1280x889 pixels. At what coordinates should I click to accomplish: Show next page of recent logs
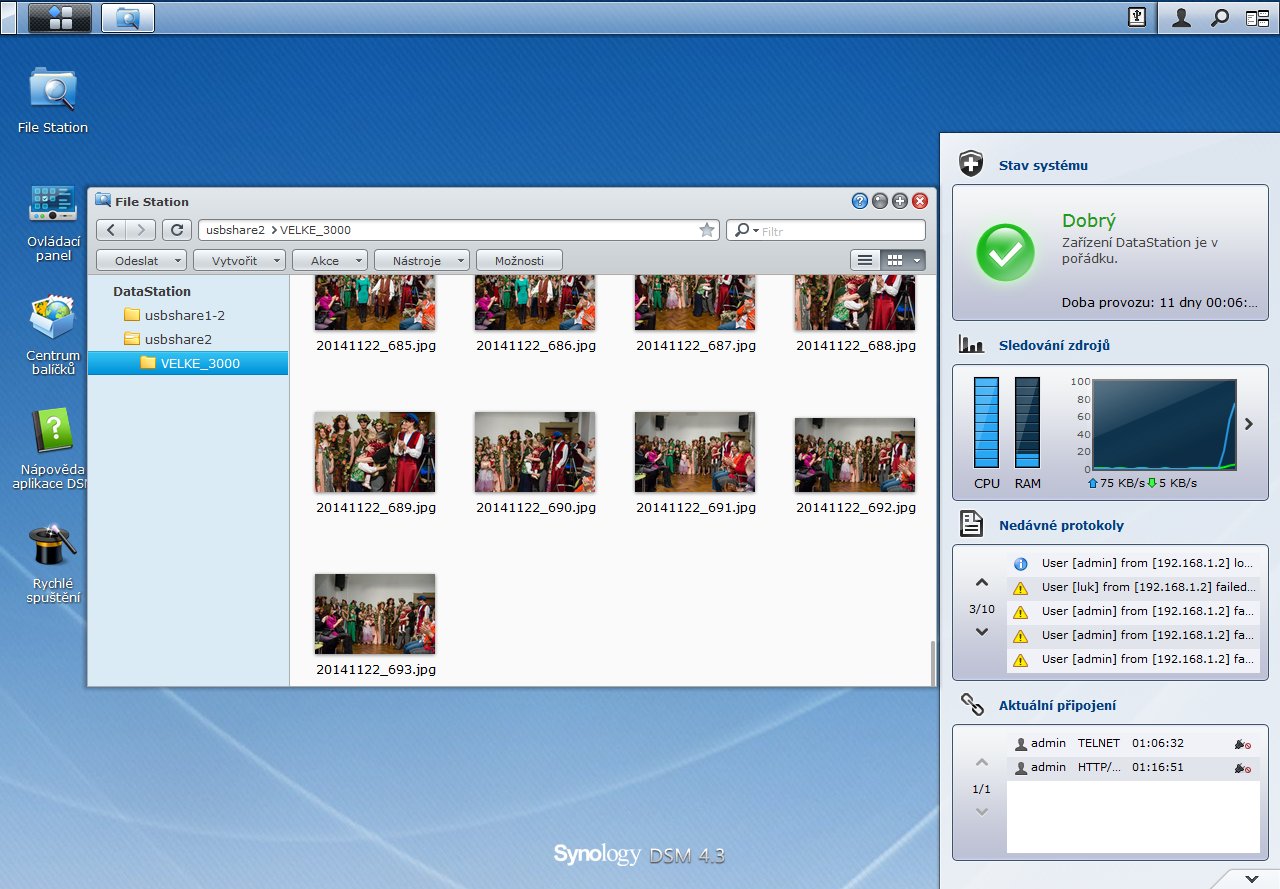(x=982, y=631)
